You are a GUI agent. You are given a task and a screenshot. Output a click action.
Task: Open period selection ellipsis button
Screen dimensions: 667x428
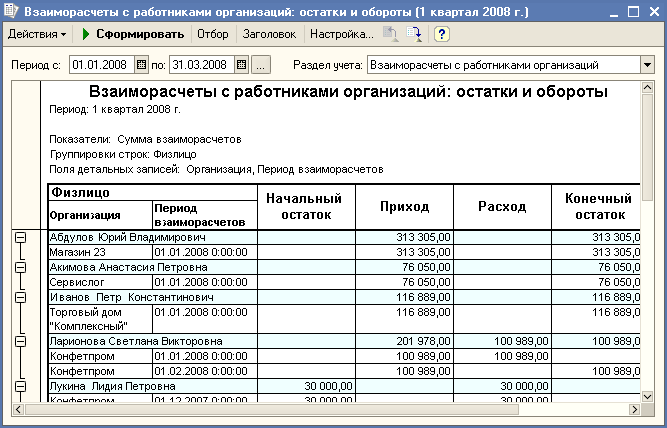click(261, 65)
